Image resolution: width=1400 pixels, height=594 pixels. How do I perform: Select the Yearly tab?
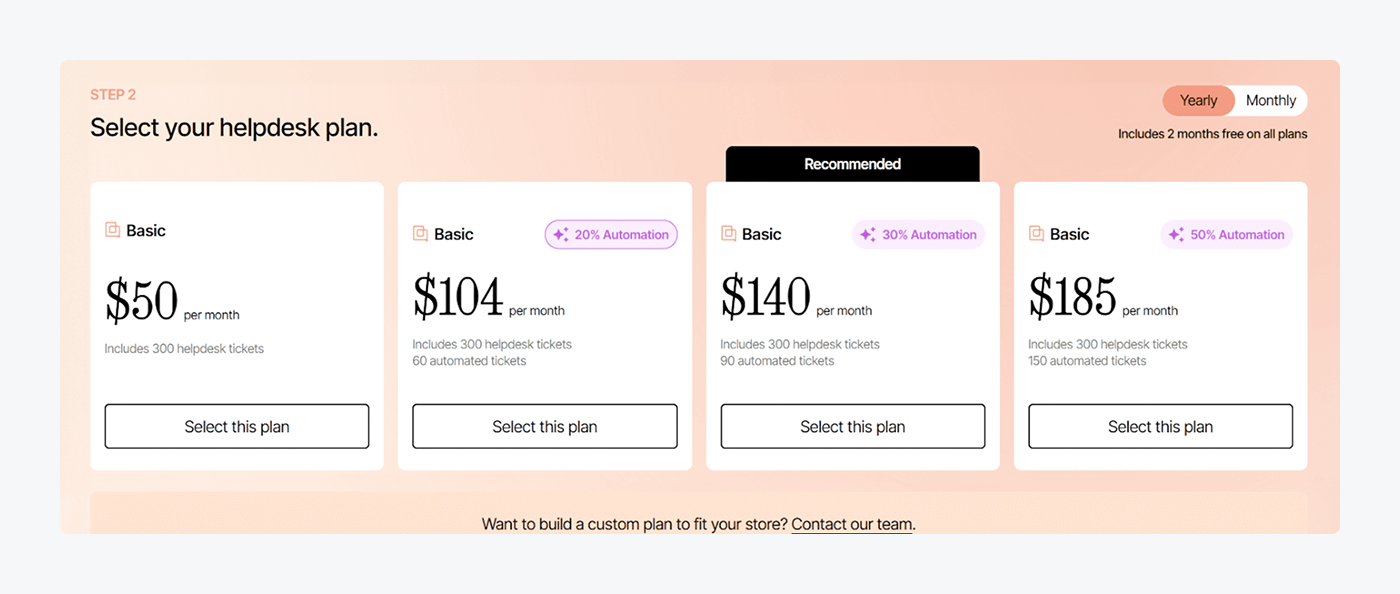pos(1198,100)
